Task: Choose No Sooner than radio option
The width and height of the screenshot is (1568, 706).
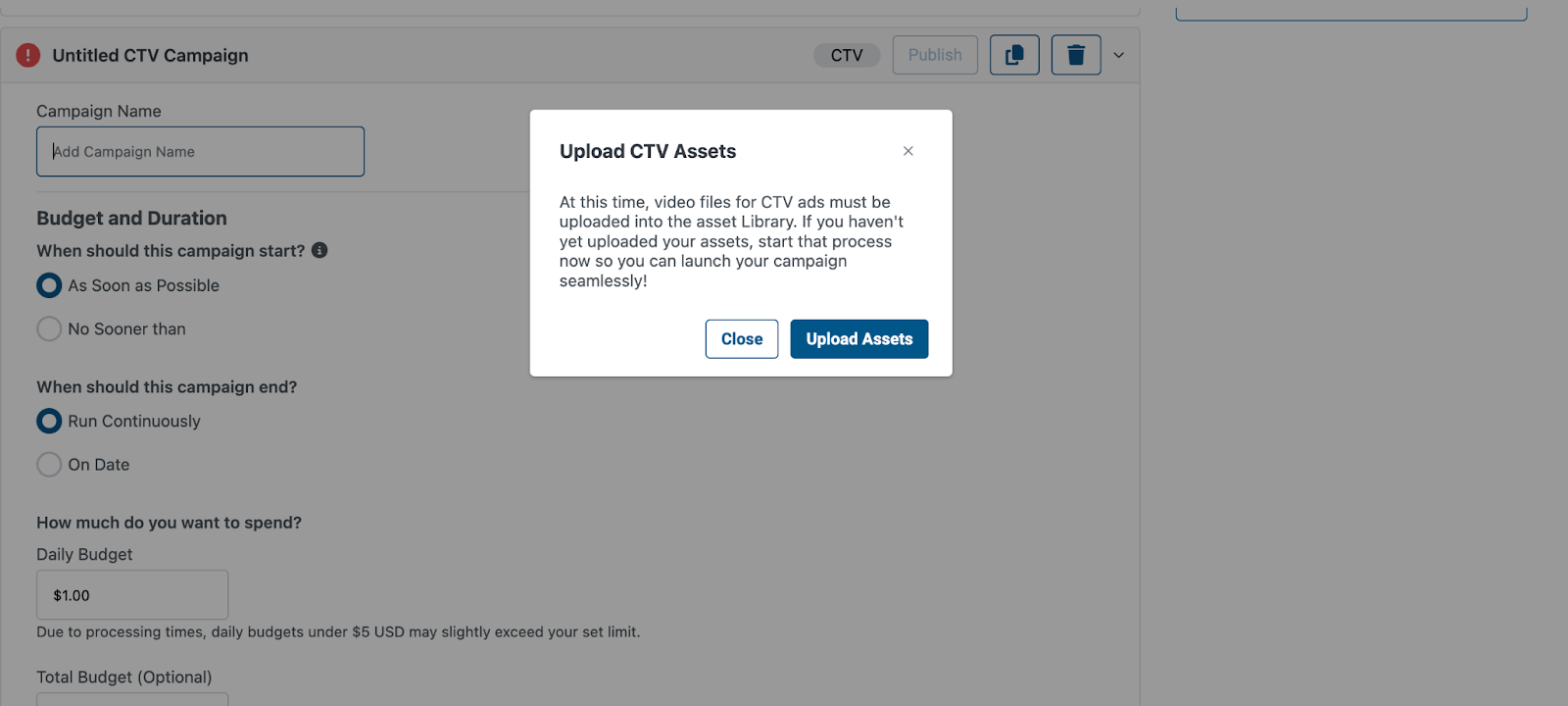Action: coord(49,328)
